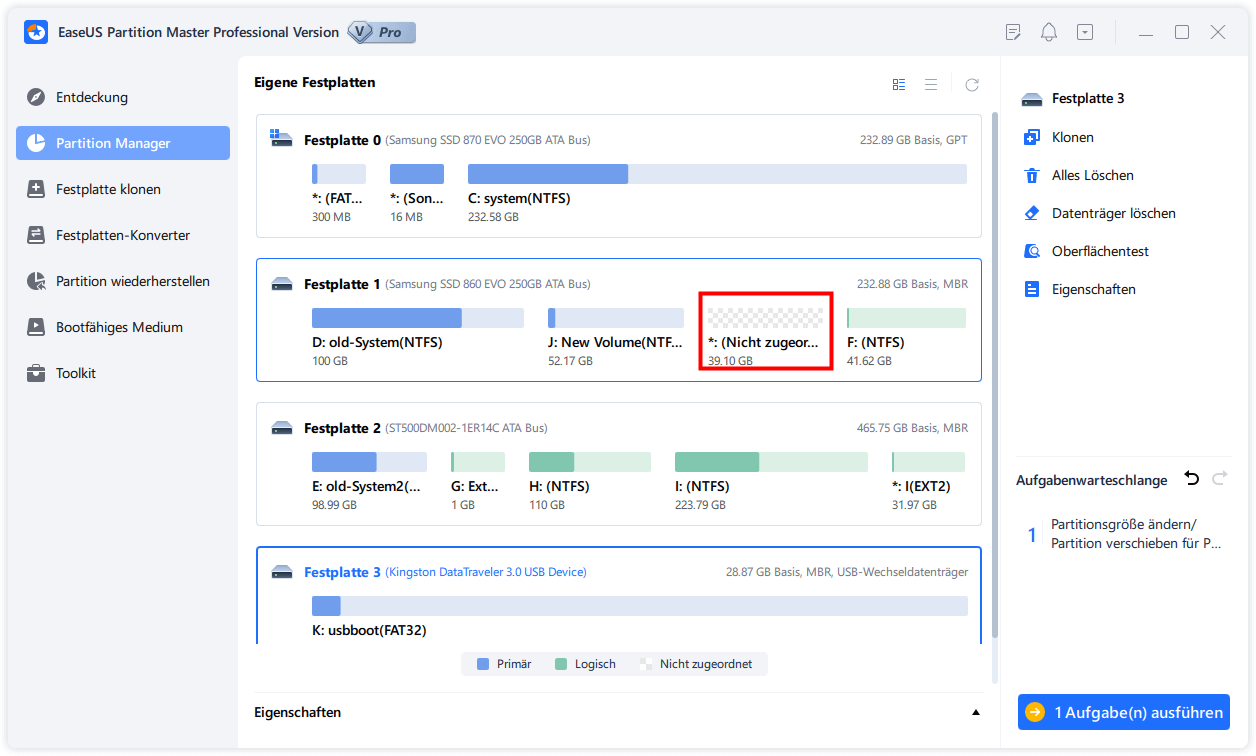The image size is (1256, 756).
Task: Click the Pro version badge
Action: click(x=382, y=32)
